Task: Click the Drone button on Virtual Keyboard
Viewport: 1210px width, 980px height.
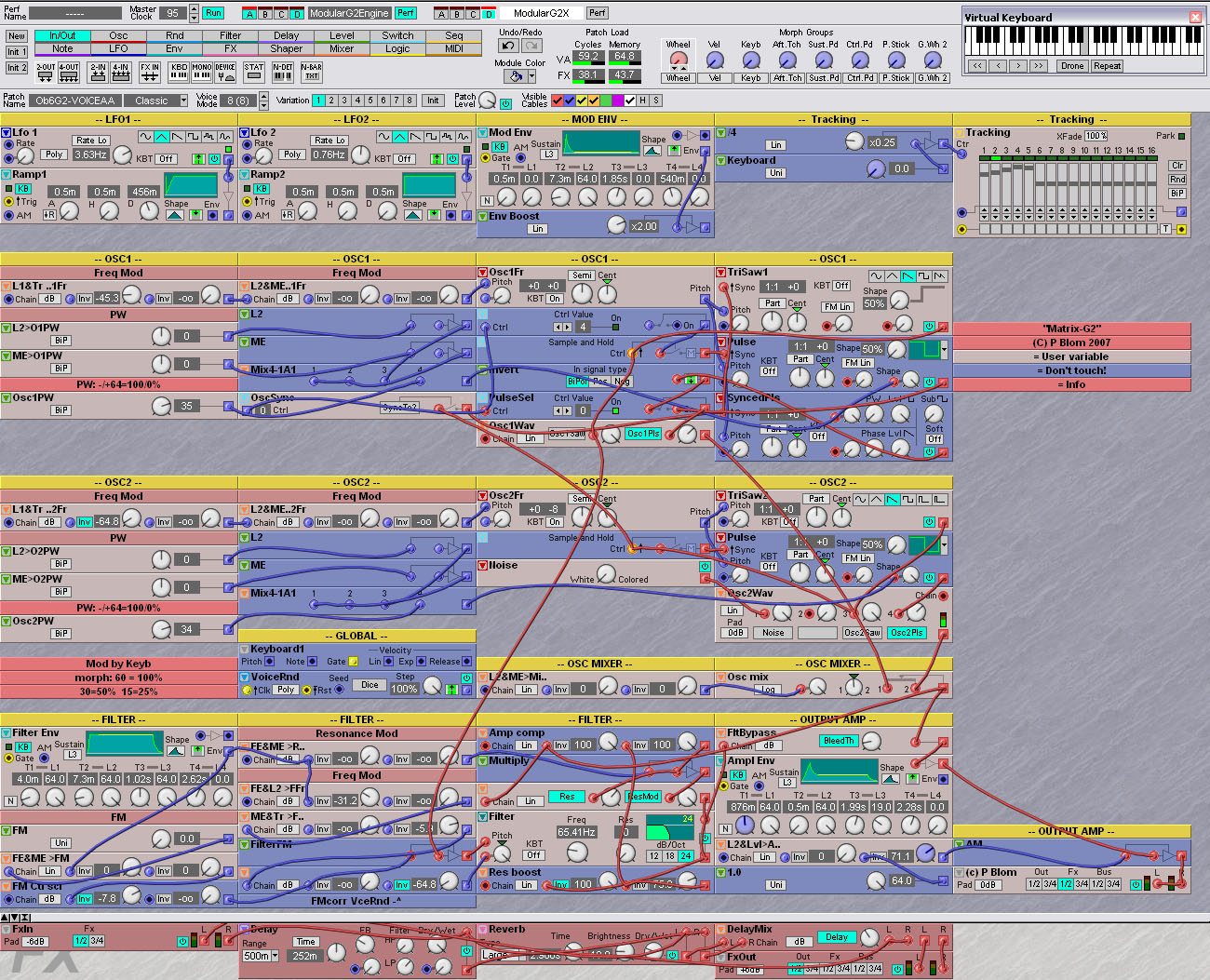Action: 1072,66
